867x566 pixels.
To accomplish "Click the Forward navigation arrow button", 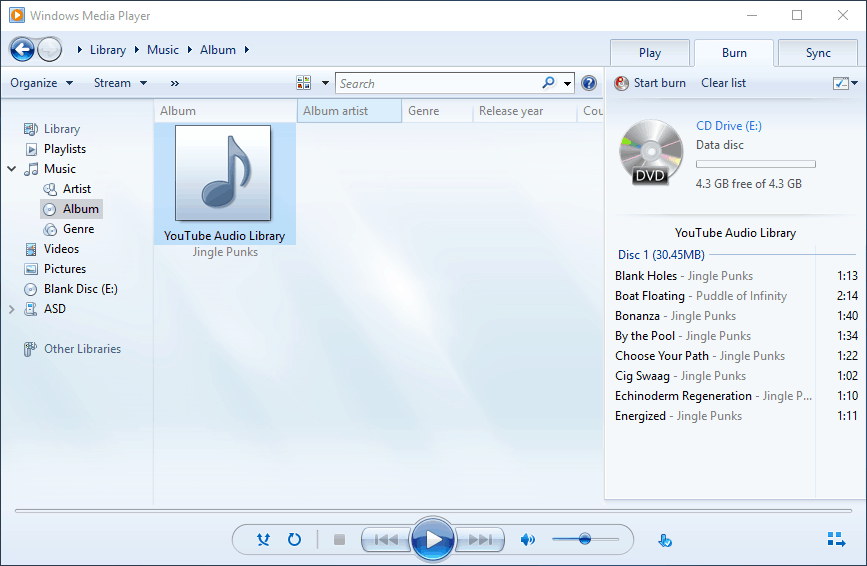I will pos(50,50).
